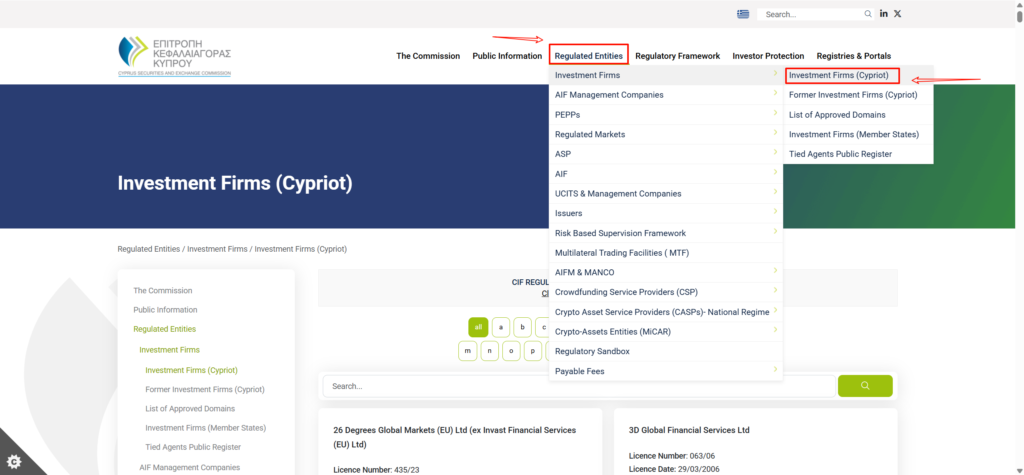Choose Regulatory Sandbox from the dropdown menu
Viewport: 1024px width, 475px height.
(592, 351)
